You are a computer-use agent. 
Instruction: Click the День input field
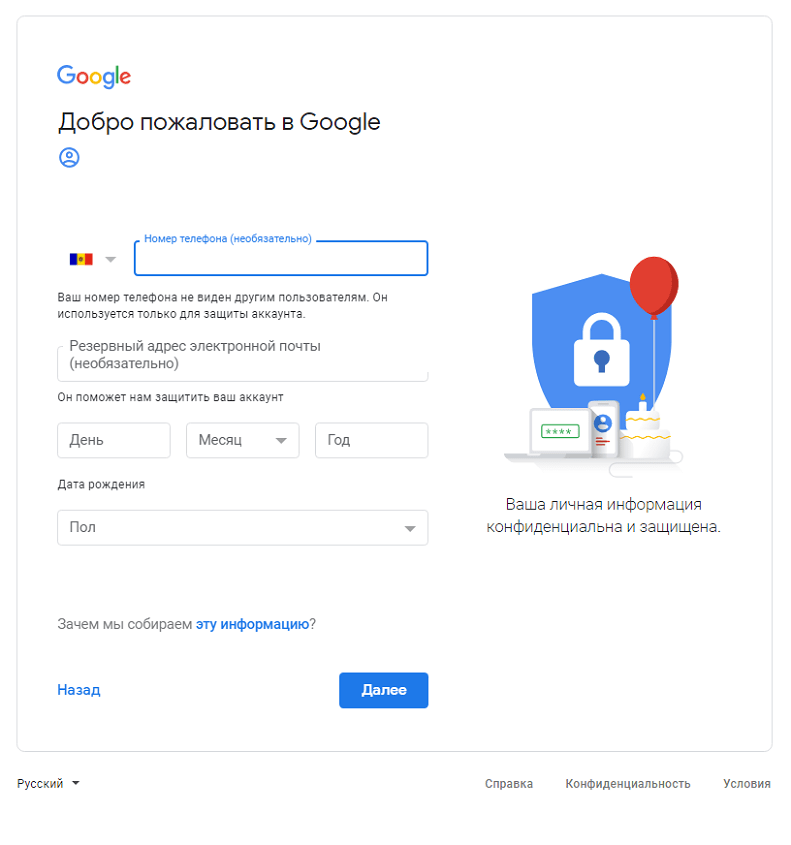(113, 440)
